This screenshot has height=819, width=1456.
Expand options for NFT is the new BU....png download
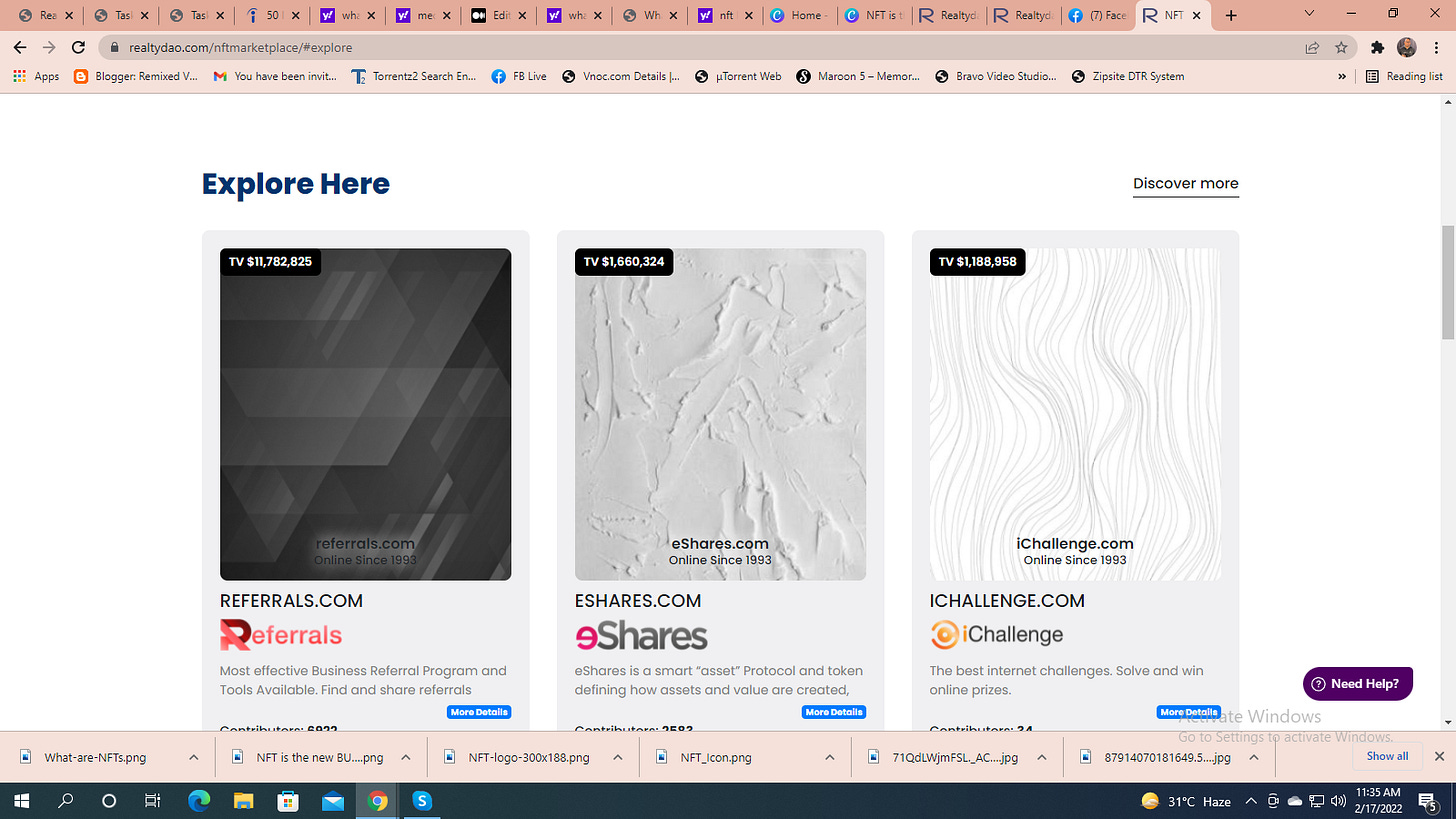[406, 757]
